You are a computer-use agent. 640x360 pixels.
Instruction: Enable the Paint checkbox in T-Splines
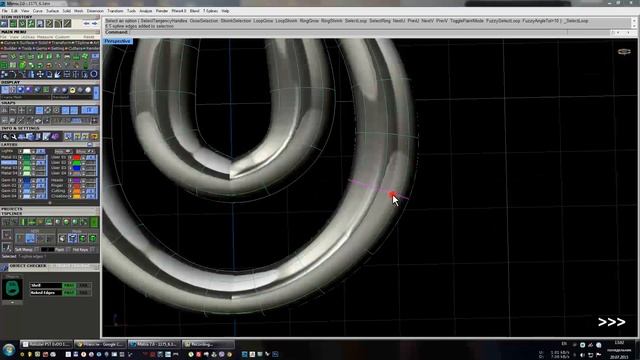[68, 249]
